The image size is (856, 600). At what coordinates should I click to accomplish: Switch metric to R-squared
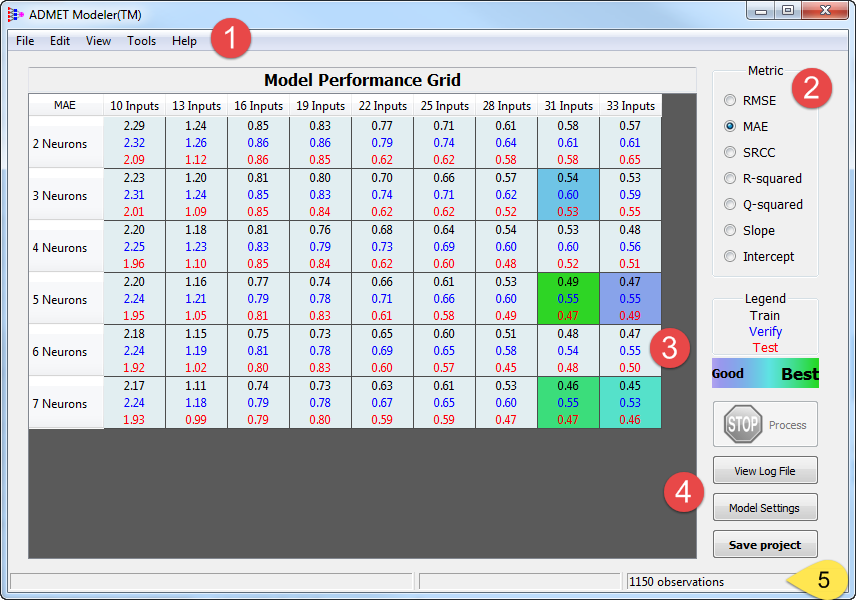[730, 179]
